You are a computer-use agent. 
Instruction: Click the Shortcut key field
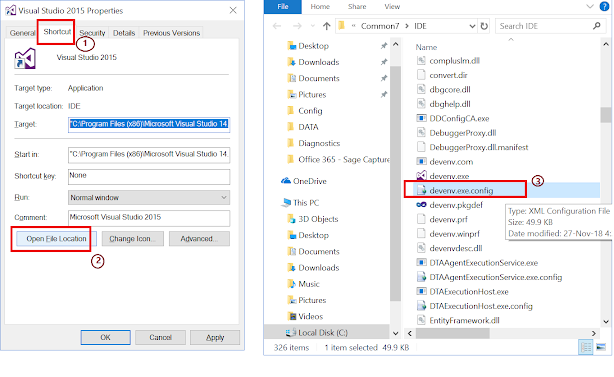pos(149,176)
